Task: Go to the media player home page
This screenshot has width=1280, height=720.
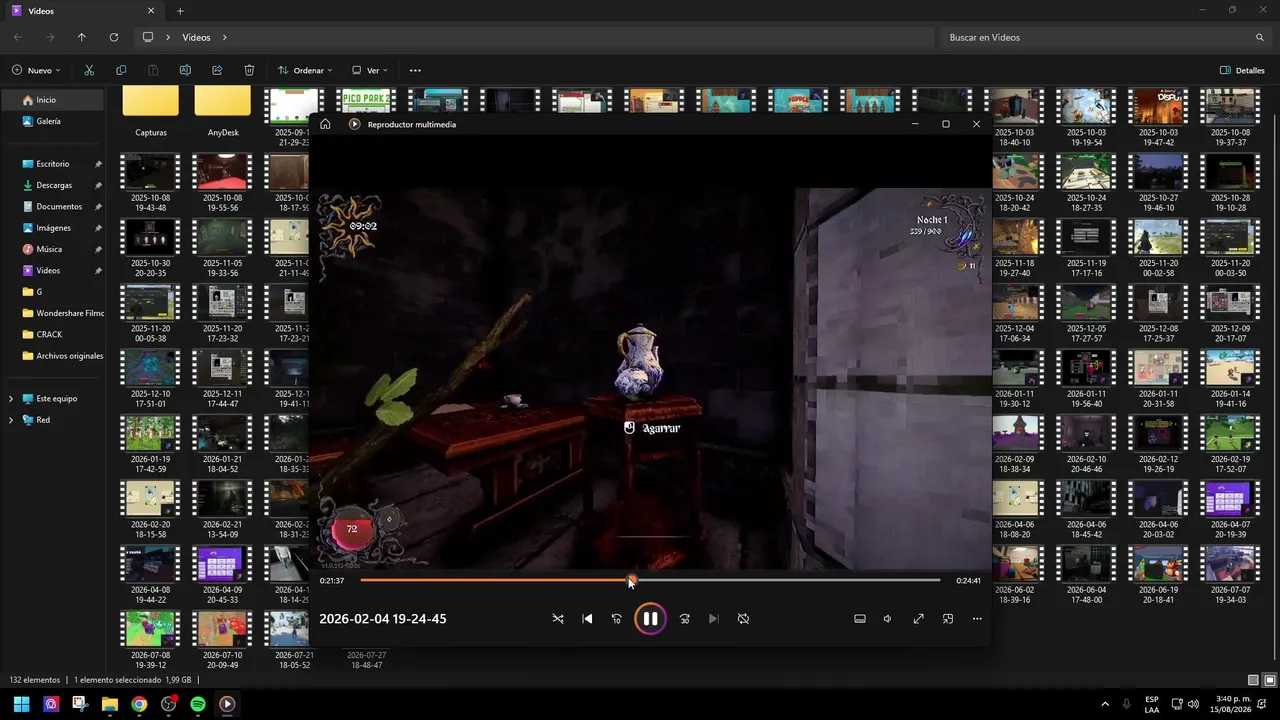Action: coord(325,124)
